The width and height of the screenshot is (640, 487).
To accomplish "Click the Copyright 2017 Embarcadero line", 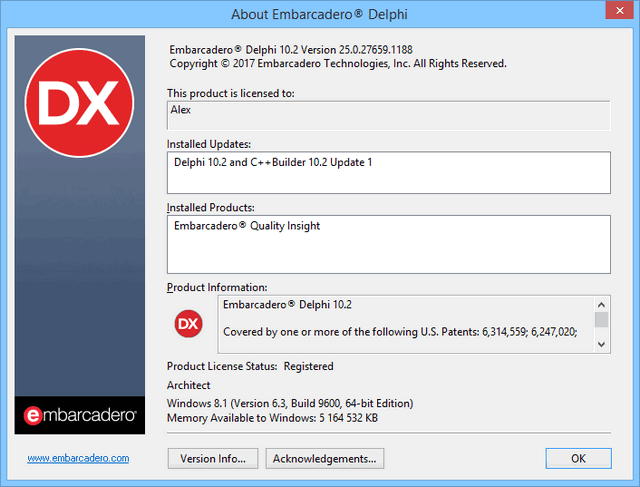I will (338, 64).
